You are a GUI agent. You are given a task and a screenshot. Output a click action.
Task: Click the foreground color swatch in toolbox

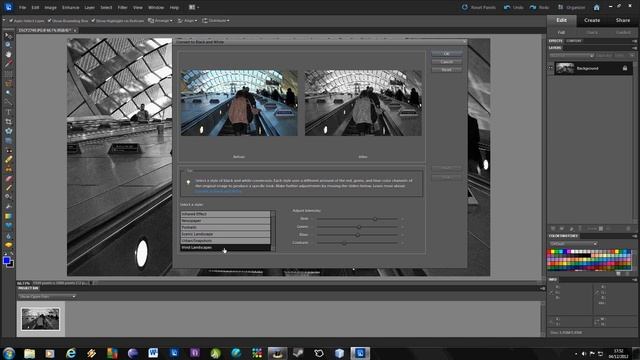click(6, 261)
